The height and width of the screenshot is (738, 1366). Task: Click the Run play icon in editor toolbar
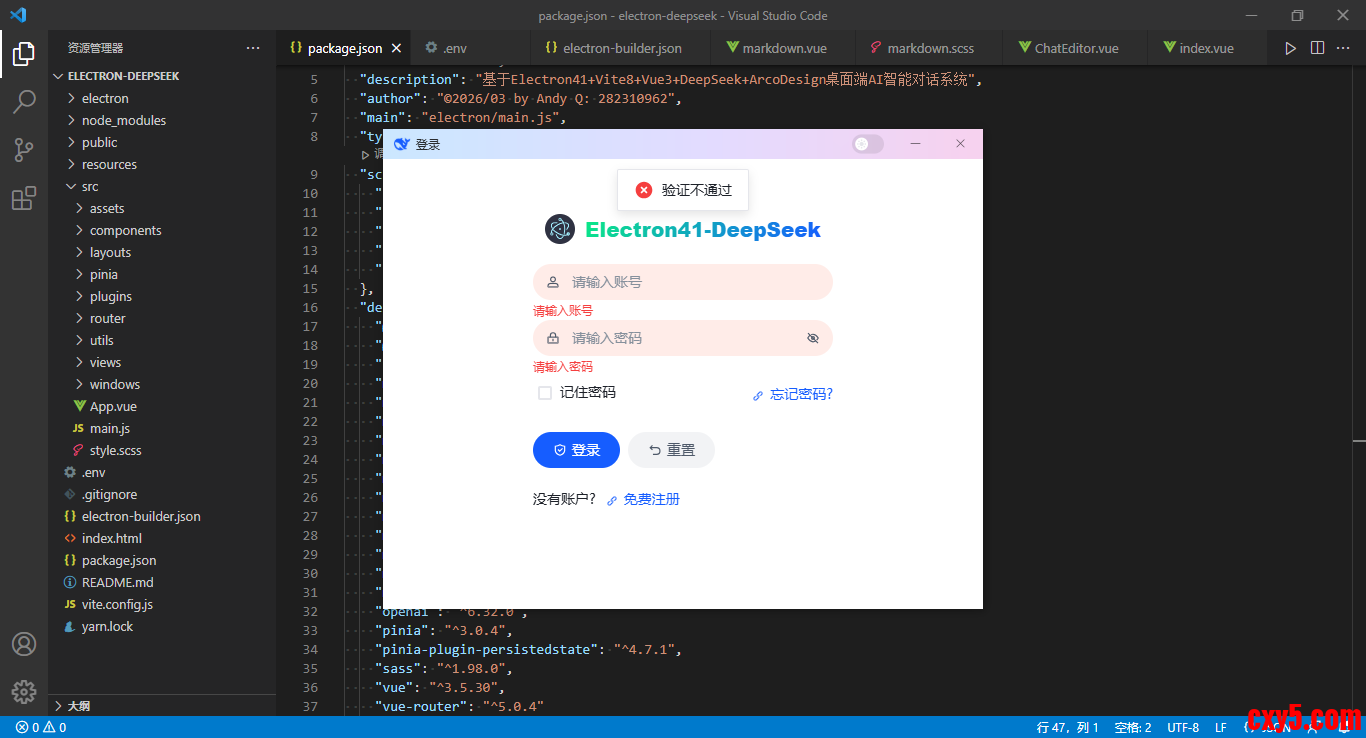[1290, 48]
